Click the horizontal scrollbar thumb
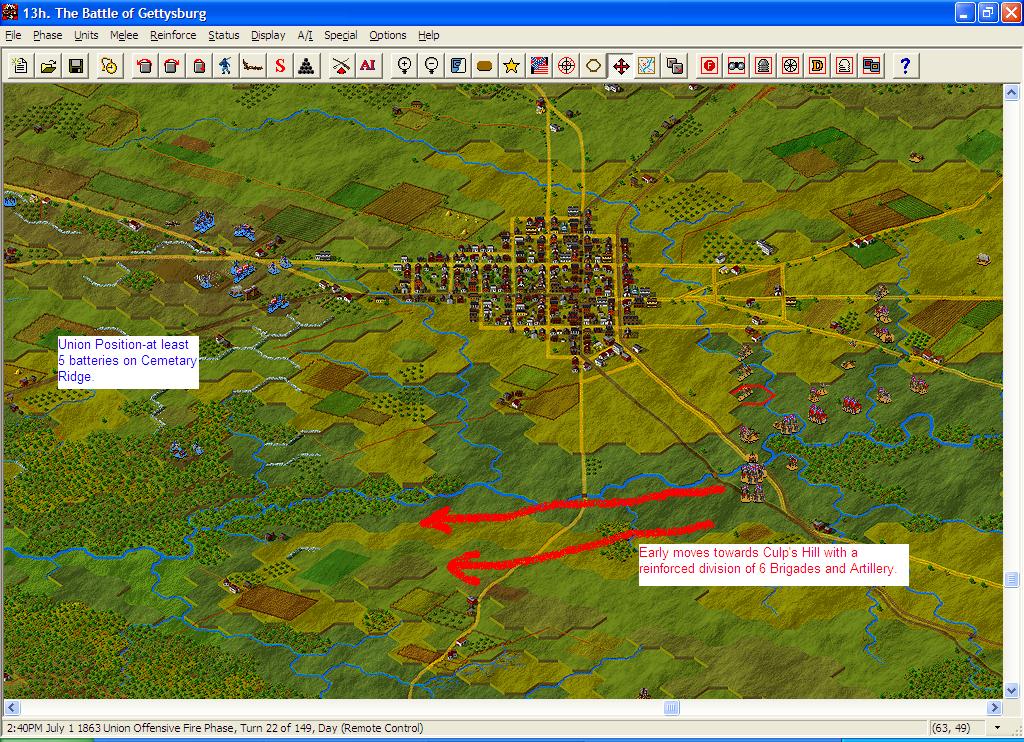 [x=671, y=707]
